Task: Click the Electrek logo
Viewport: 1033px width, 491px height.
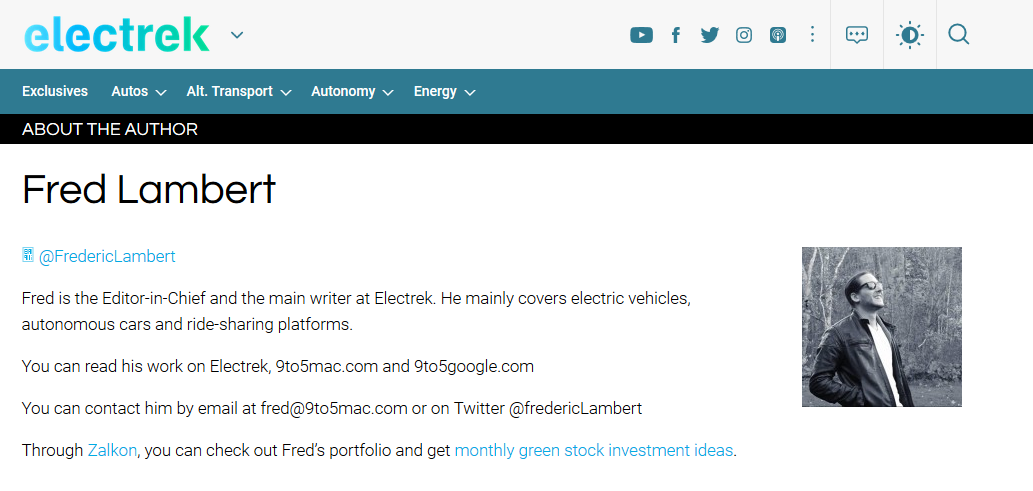Action: 117,35
